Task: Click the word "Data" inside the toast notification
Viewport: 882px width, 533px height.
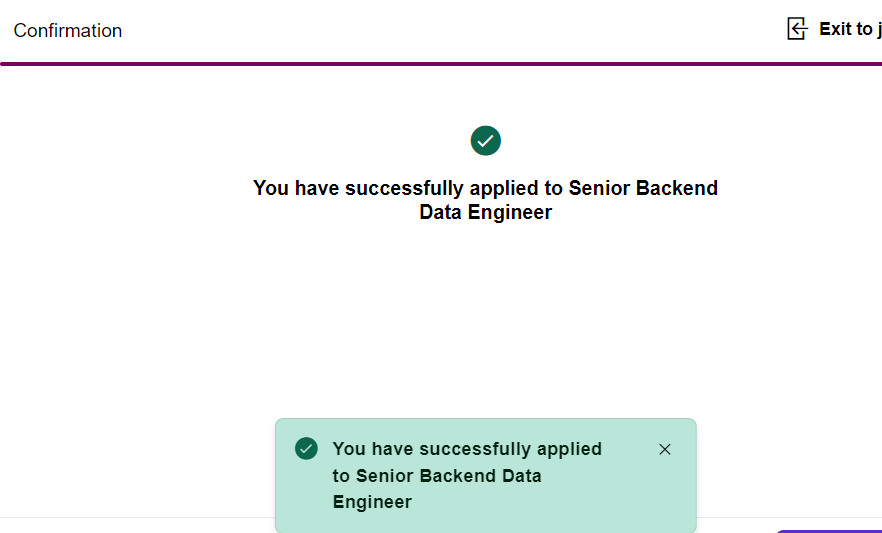Action: 521,475
